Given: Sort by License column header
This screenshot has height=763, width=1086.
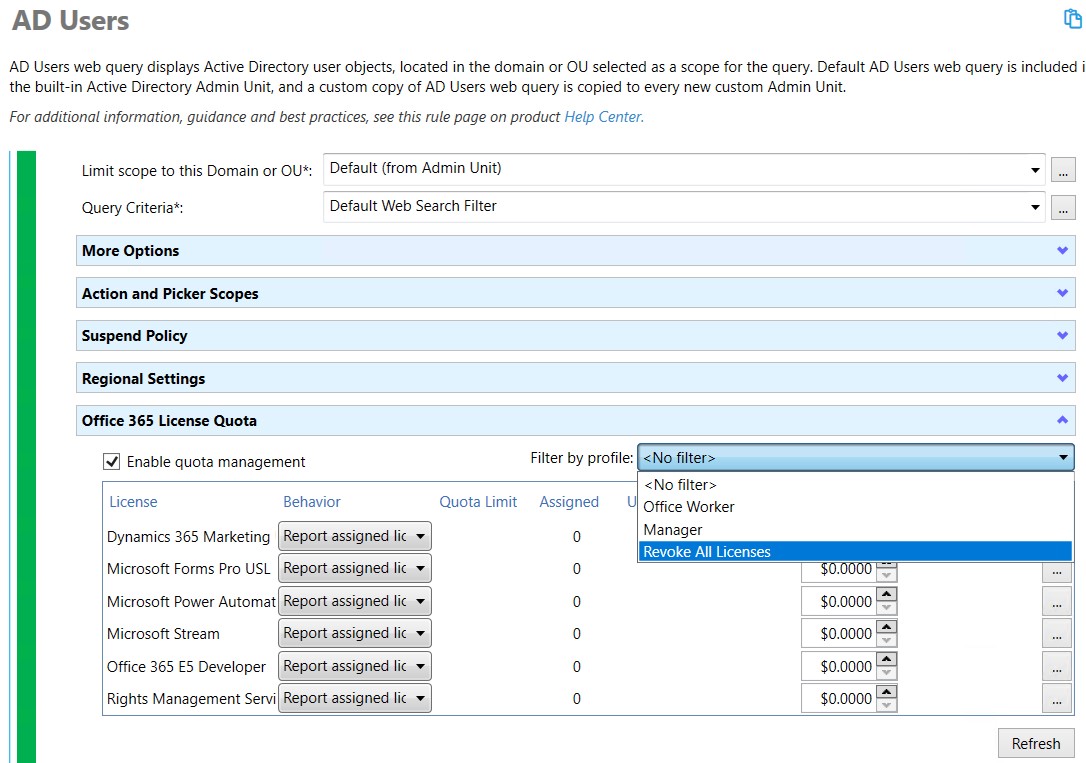Looking at the screenshot, I should (133, 502).
